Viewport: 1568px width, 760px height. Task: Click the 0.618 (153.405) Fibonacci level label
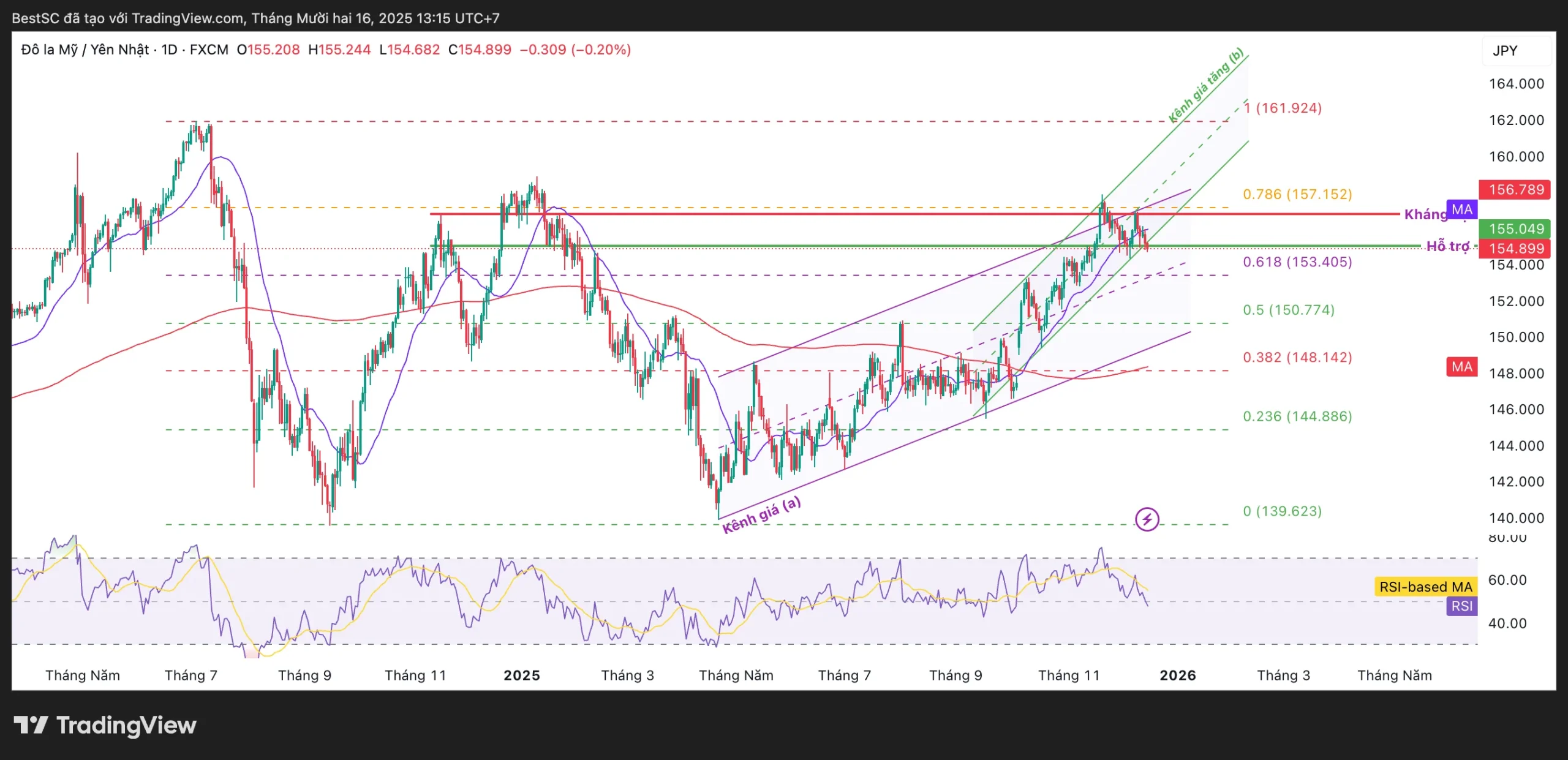pos(1297,262)
